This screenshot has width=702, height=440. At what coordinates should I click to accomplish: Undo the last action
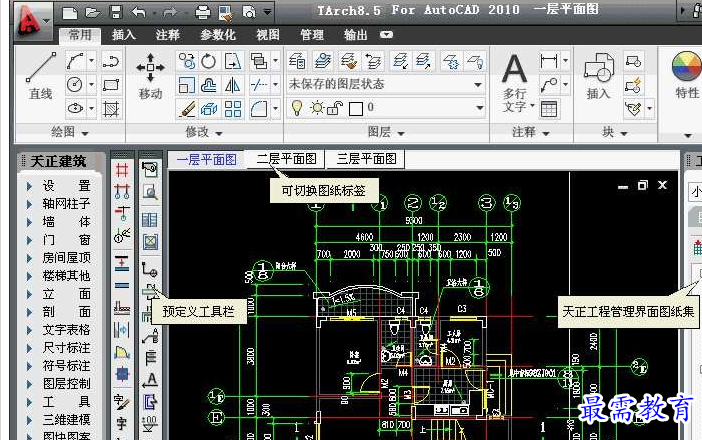tap(139, 12)
